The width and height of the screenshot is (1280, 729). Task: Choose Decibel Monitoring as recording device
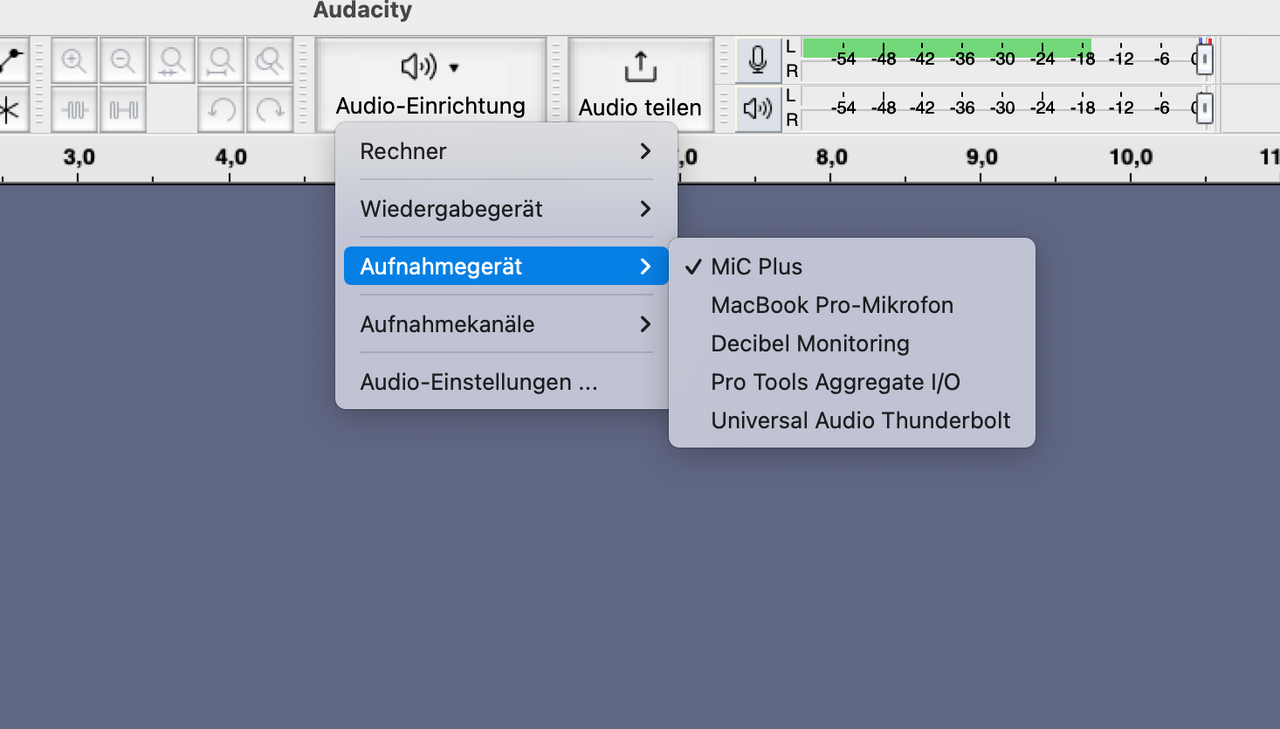pos(852,343)
